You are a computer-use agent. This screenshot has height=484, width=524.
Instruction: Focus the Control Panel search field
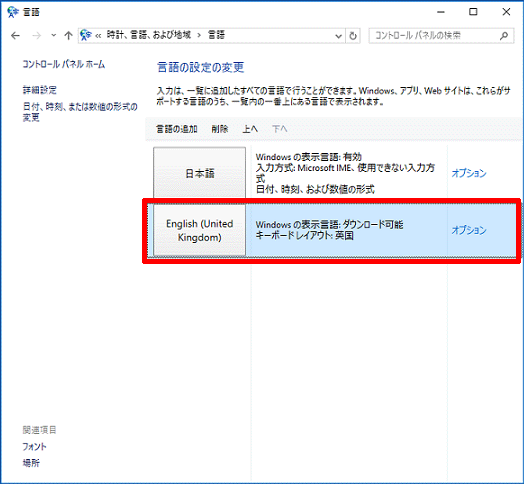coord(441,35)
